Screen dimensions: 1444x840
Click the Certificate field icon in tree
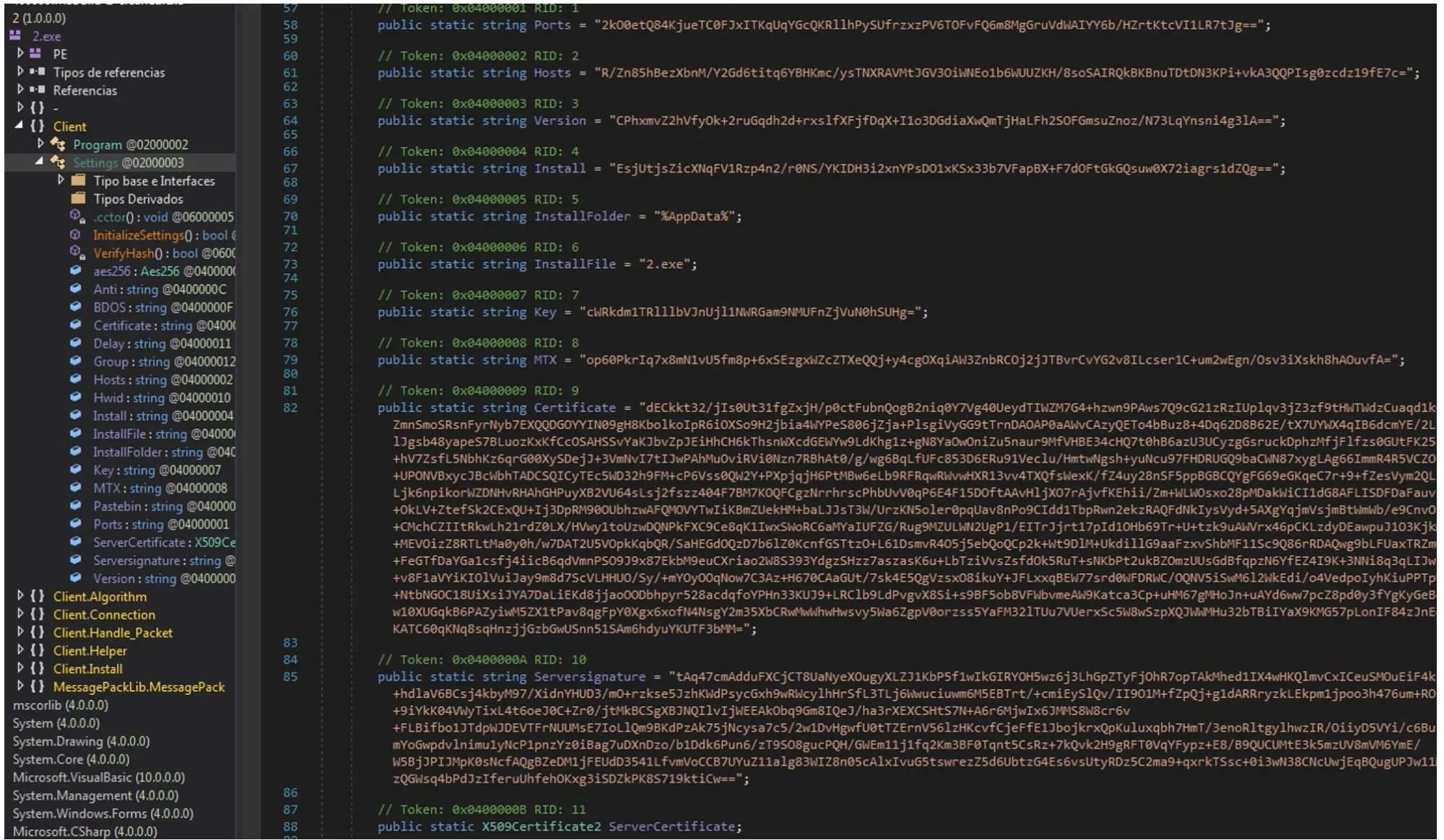pos(76,325)
